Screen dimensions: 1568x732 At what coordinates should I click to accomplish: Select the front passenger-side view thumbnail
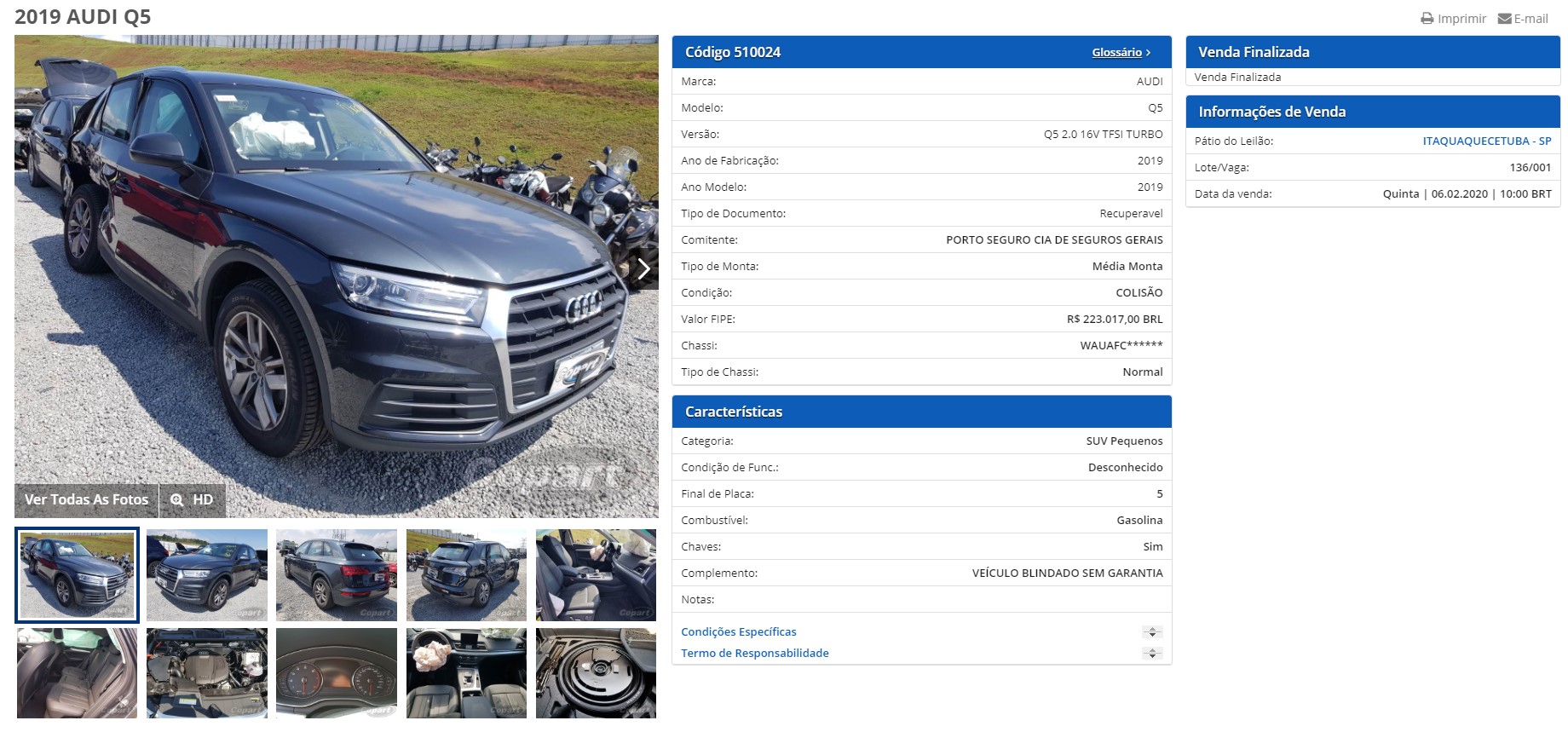click(207, 575)
